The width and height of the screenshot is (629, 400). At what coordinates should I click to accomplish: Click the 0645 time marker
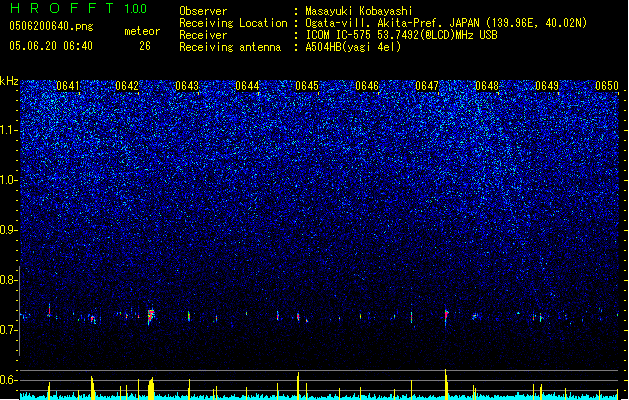pos(307,86)
